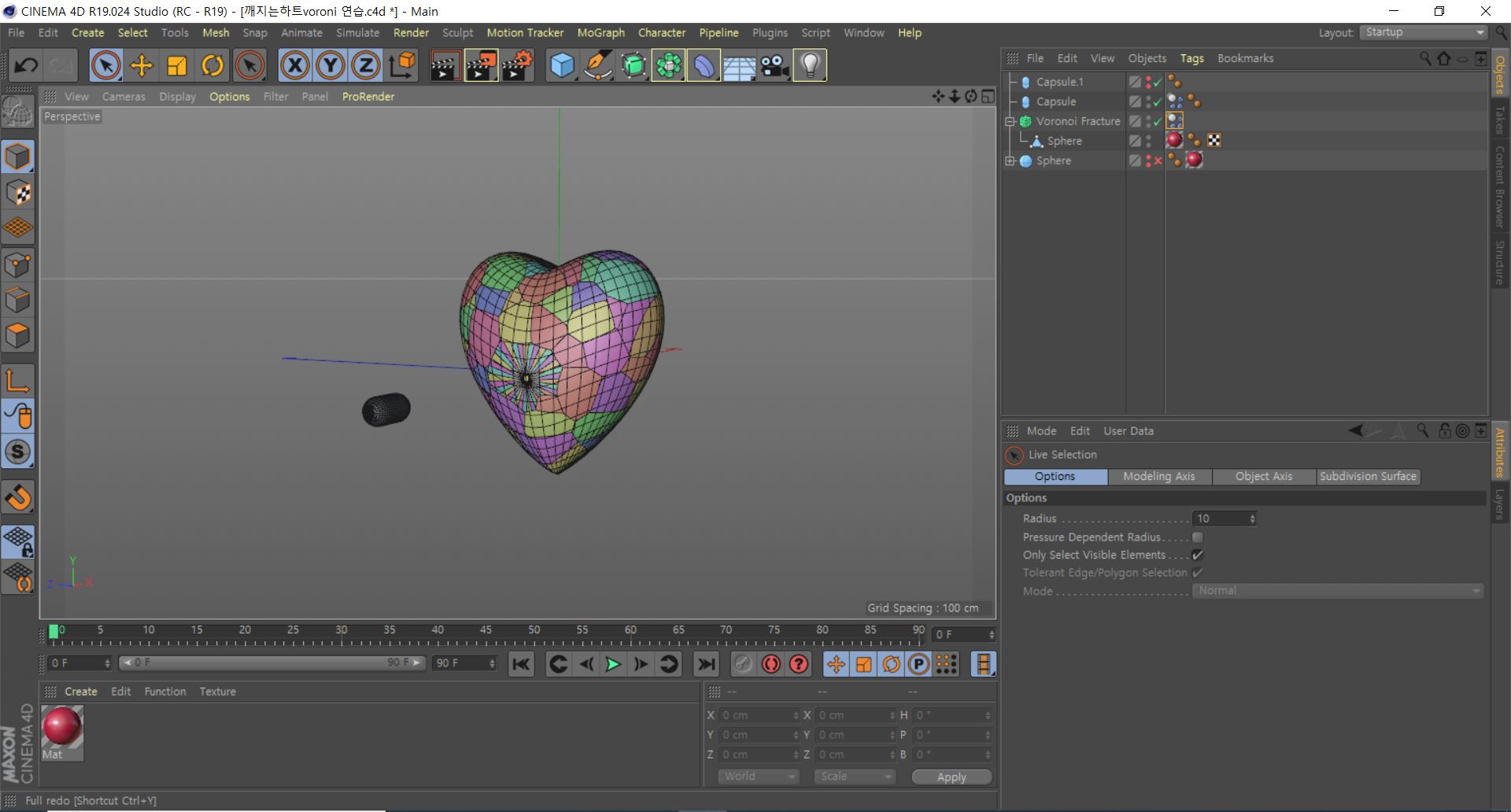Viewport: 1511px width, 812px height.
Task: Enable Points mode
Action: [17, 265]
